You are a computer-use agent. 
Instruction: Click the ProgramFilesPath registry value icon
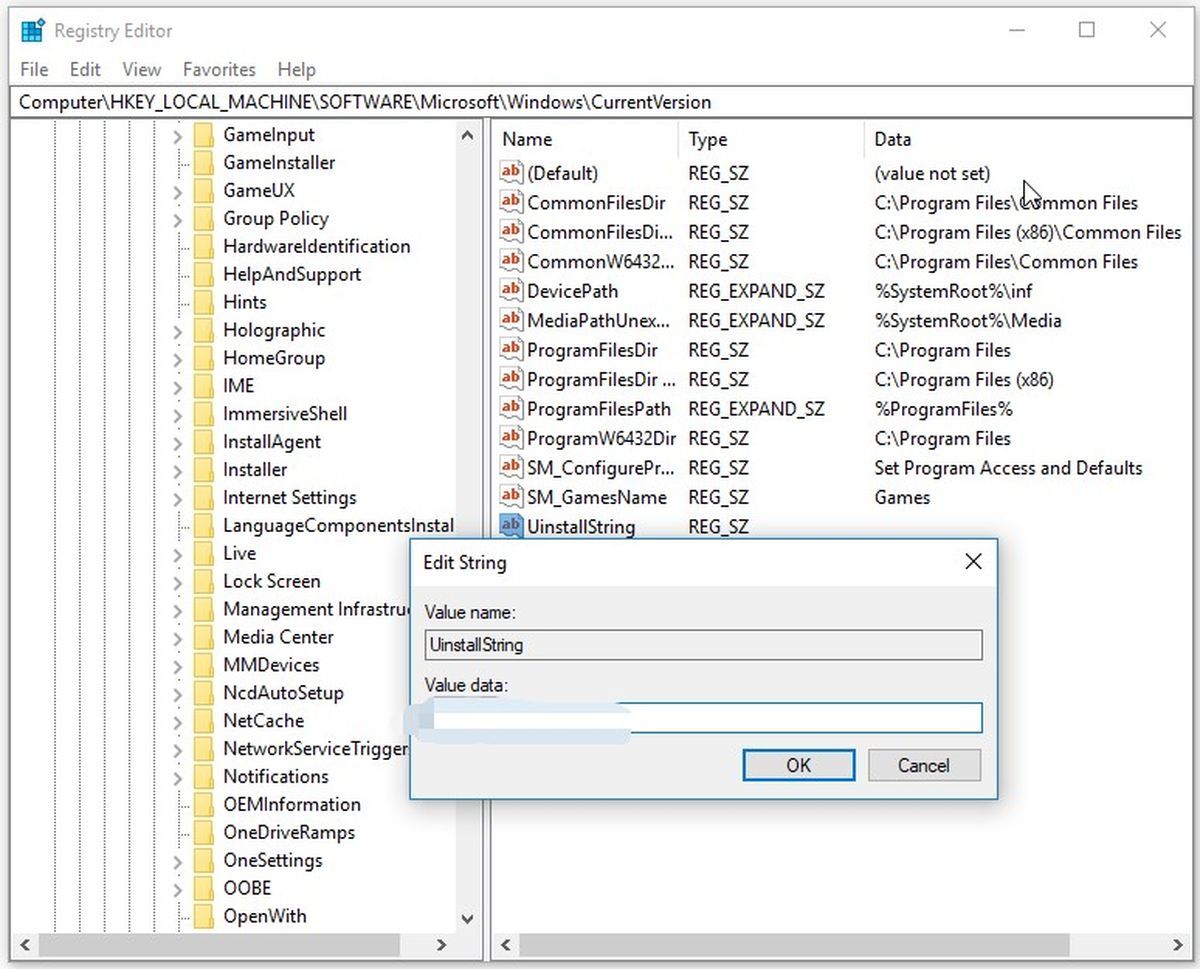tap(511, 409)
